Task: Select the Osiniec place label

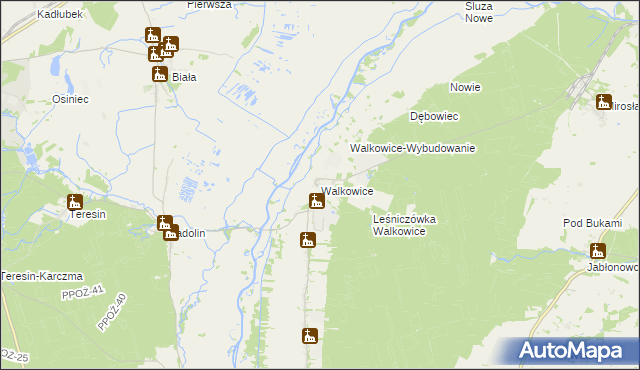Action: 70,99
